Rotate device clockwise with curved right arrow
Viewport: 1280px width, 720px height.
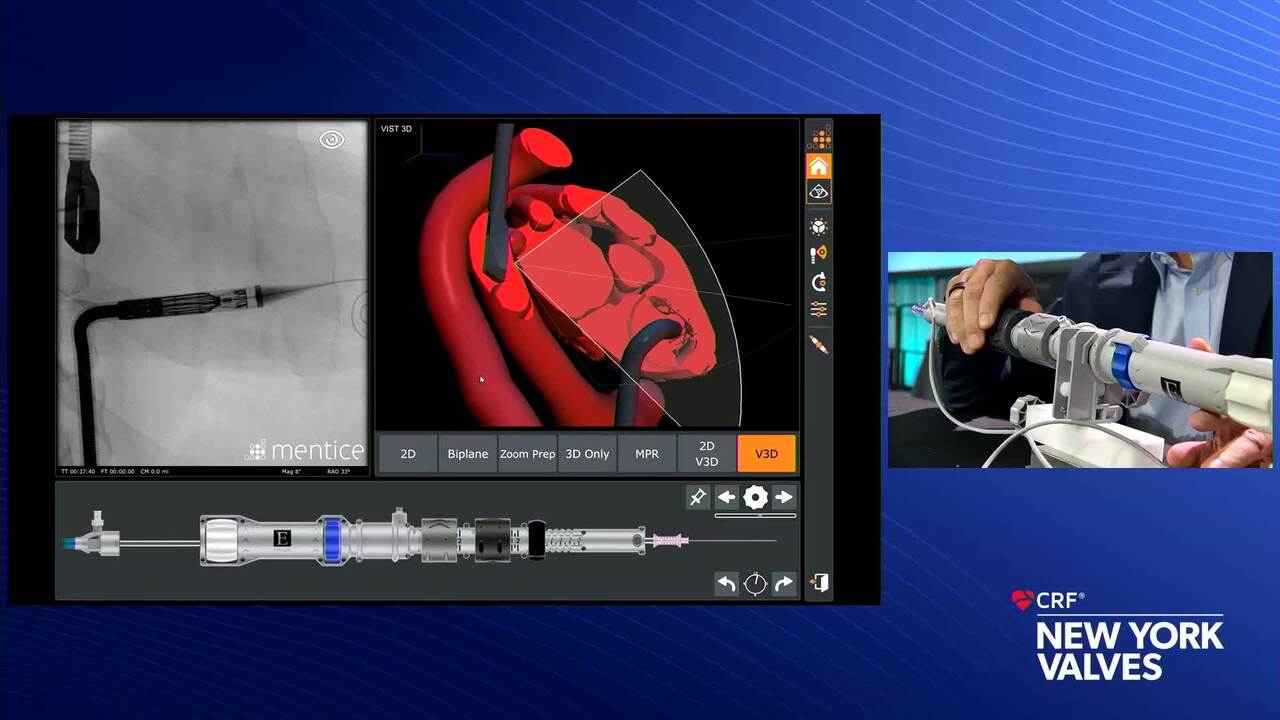(784, 584)
